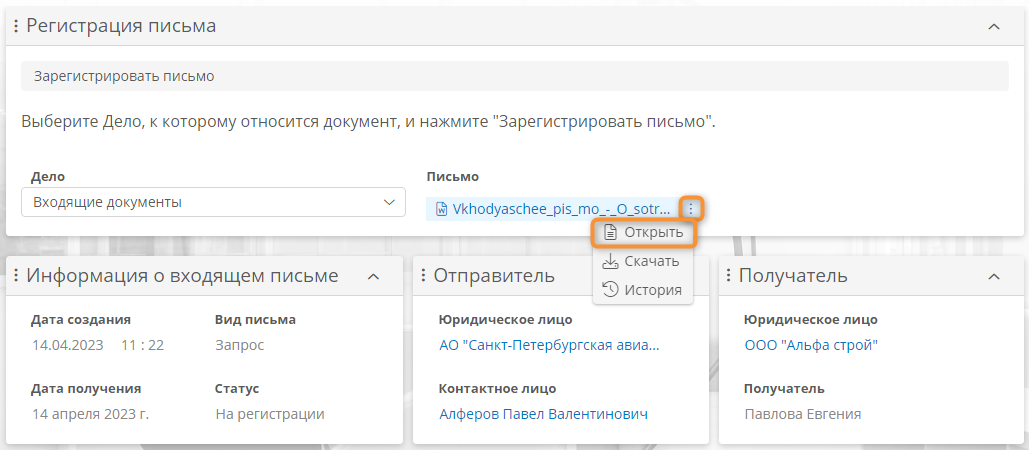Collapse the Информация о входящем письме panel

pos(373,277)
